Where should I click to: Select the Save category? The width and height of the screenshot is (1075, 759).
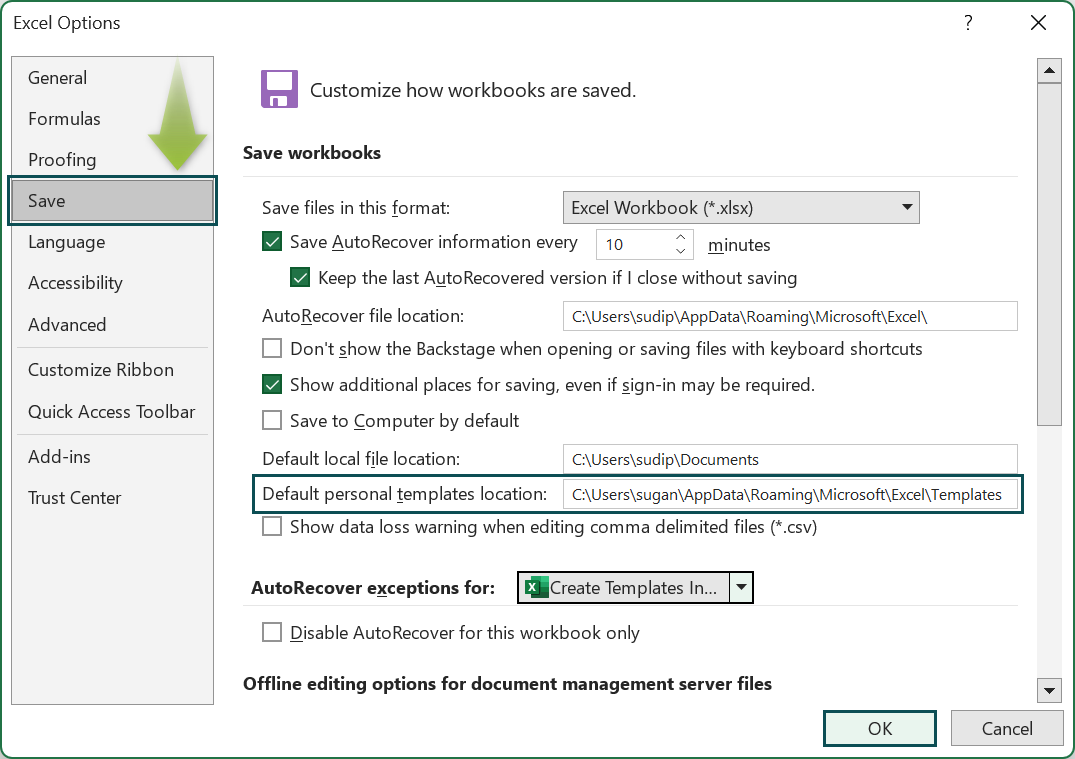point(112,201)
